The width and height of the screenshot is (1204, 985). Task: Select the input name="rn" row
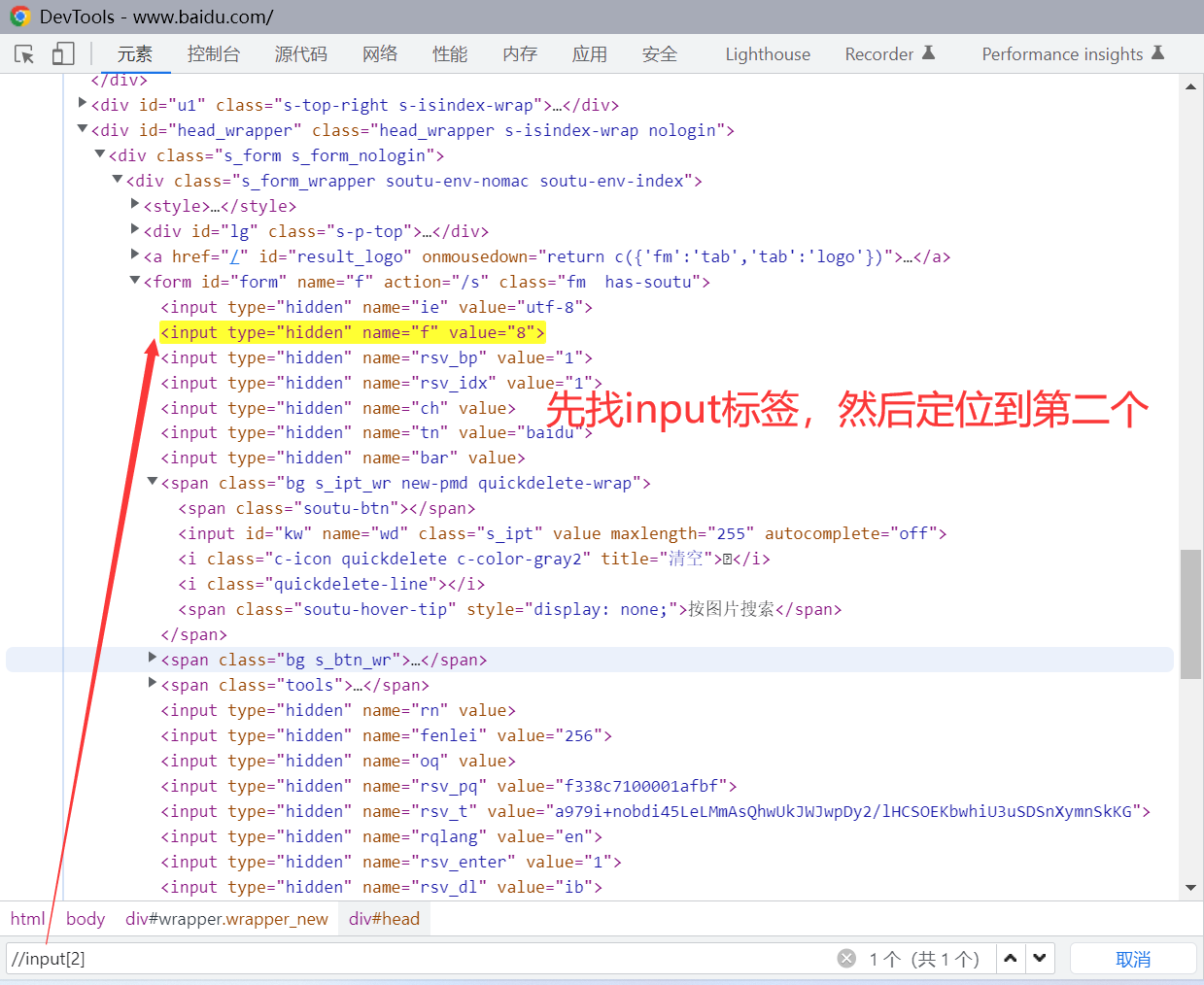pos(338,710)
